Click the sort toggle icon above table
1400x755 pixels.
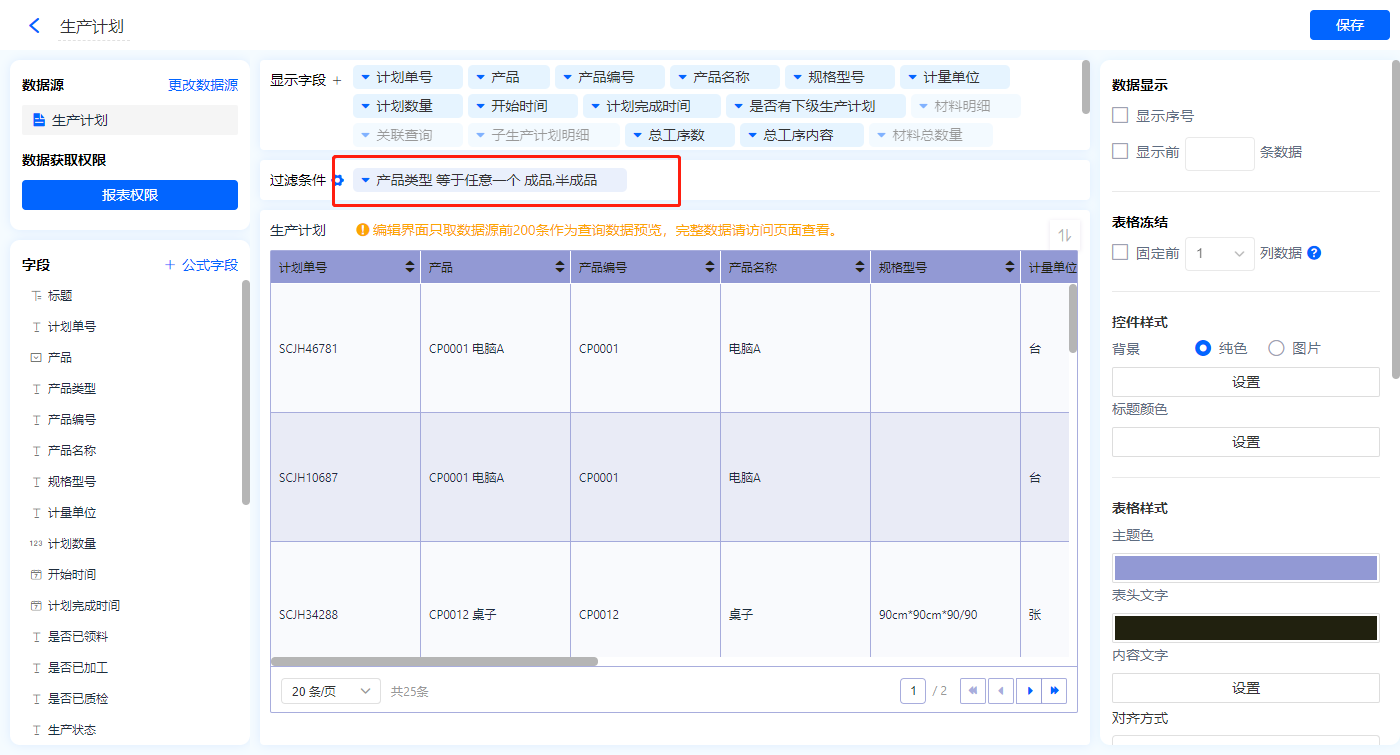1064,235
